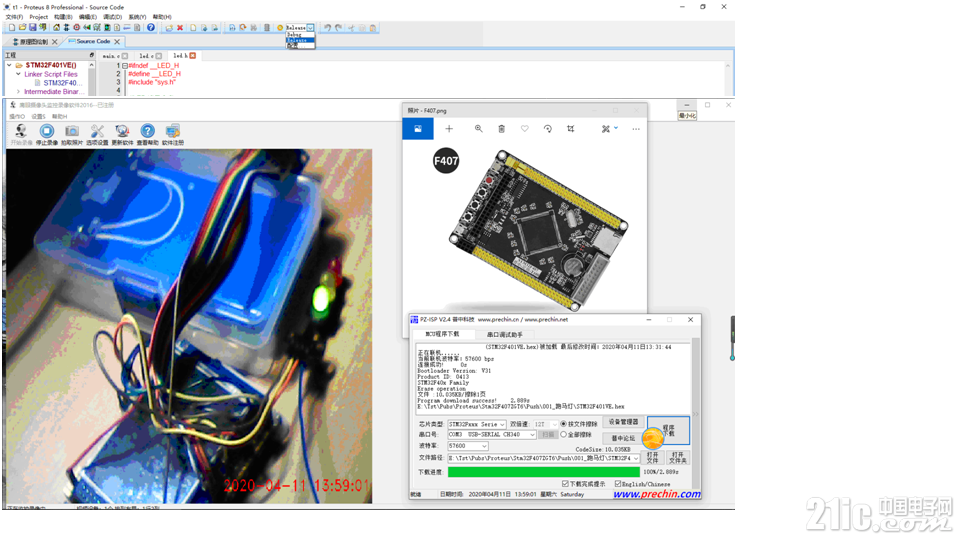Image resolution: width=960 pixels, height=540 pixels.
Task: Open the Project menu in Proteus
Action: pyautogui.click(x=39, y=17)
